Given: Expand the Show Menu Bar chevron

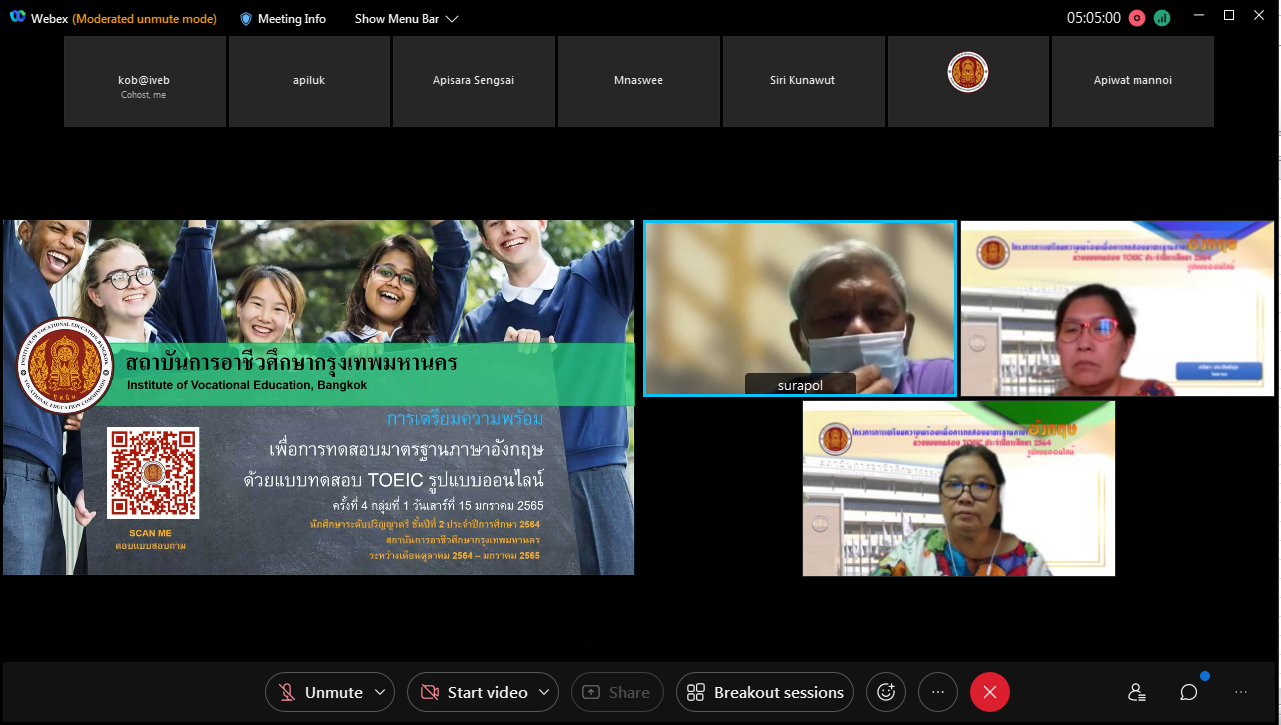Looking at the screenshot, I should (x=452, y=19).
